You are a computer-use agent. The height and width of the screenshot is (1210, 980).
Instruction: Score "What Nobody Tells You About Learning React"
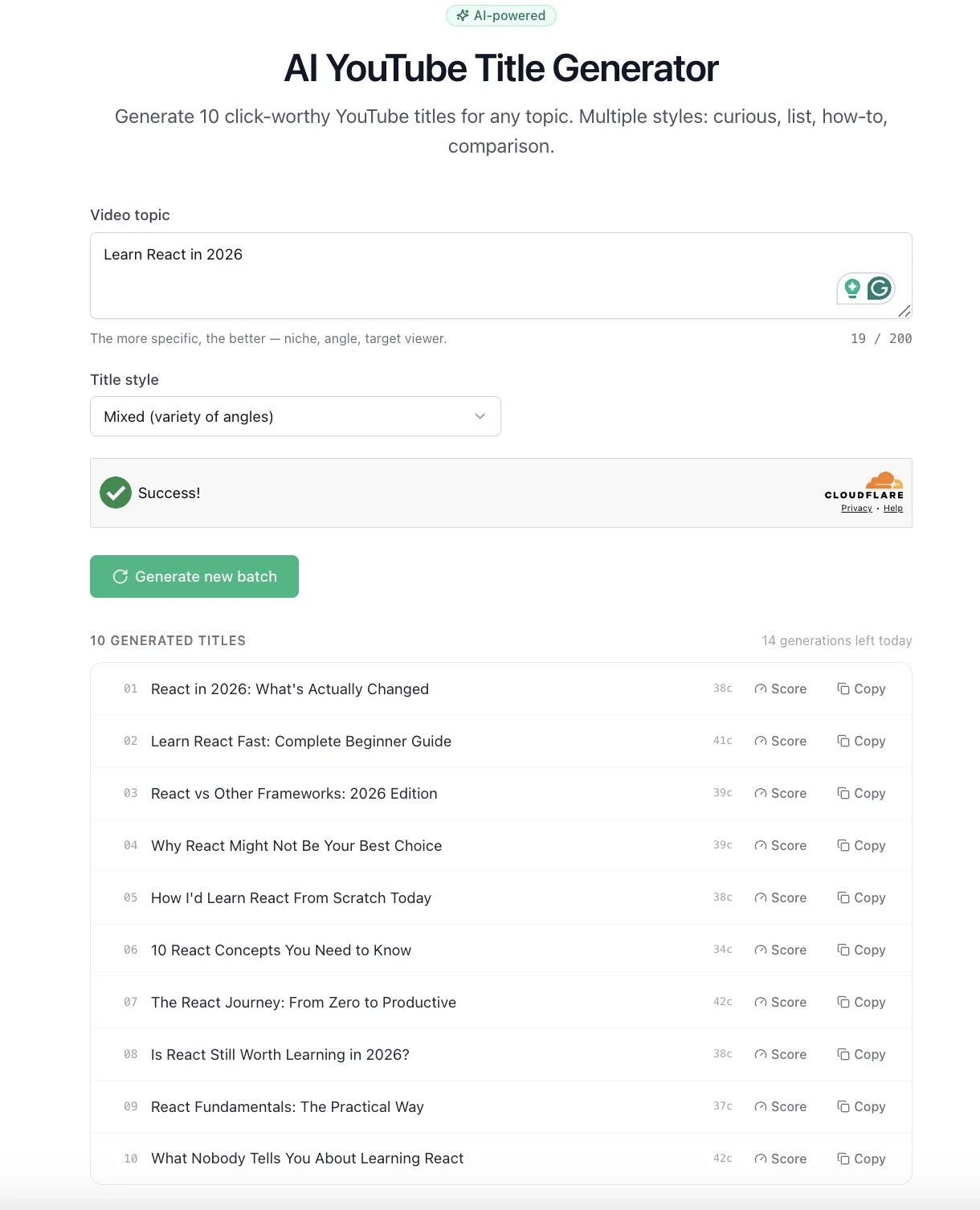(780, 1159)
